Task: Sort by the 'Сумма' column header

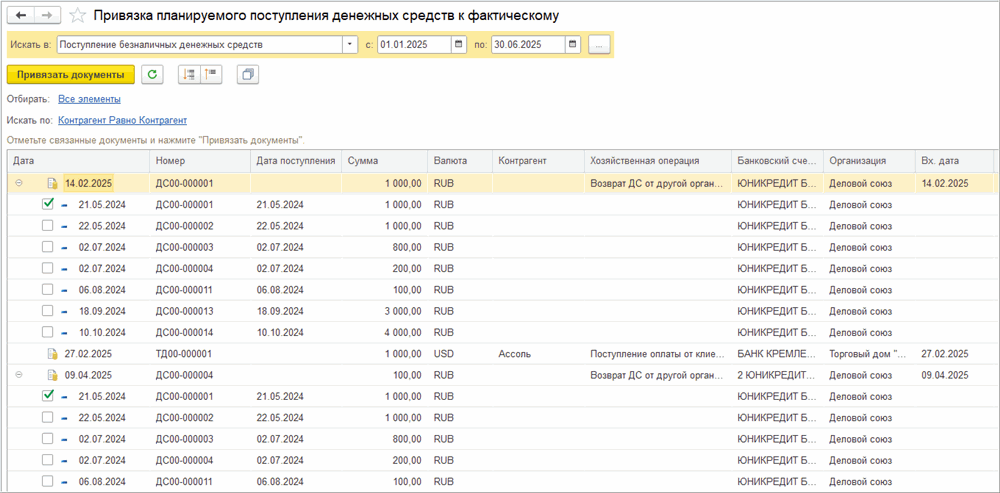Action: [380, 160]
